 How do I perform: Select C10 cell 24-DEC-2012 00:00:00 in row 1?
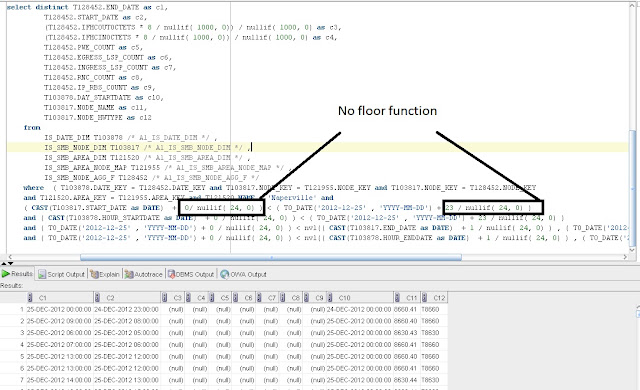pyautogui.click(x=359, y=309)
